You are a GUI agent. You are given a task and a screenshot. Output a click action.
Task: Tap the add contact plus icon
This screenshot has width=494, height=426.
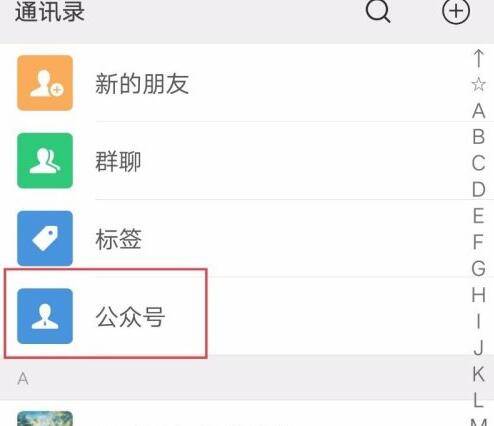click(456, 11)
